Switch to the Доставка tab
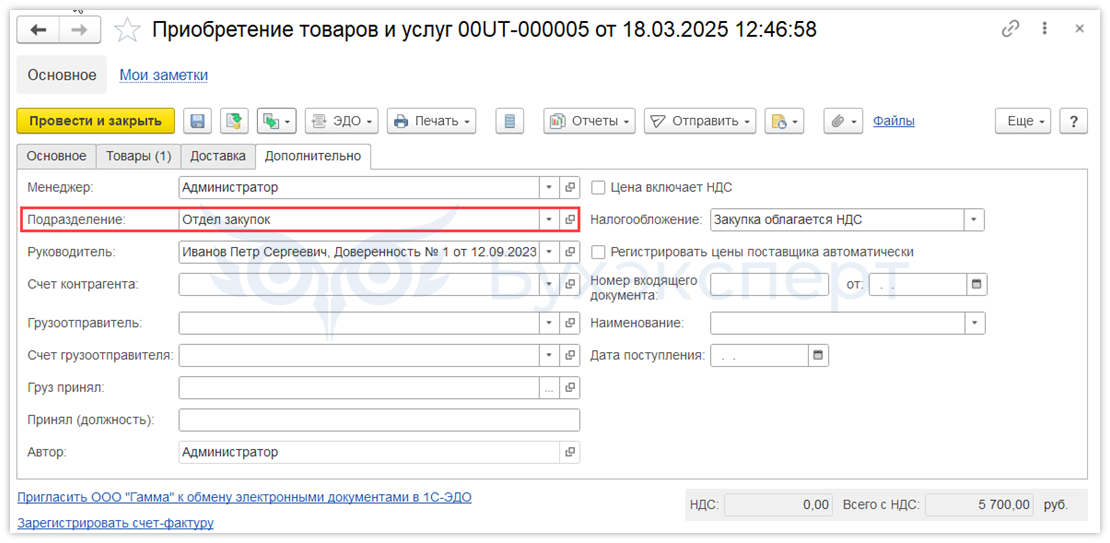 click(x=218, y=156)
